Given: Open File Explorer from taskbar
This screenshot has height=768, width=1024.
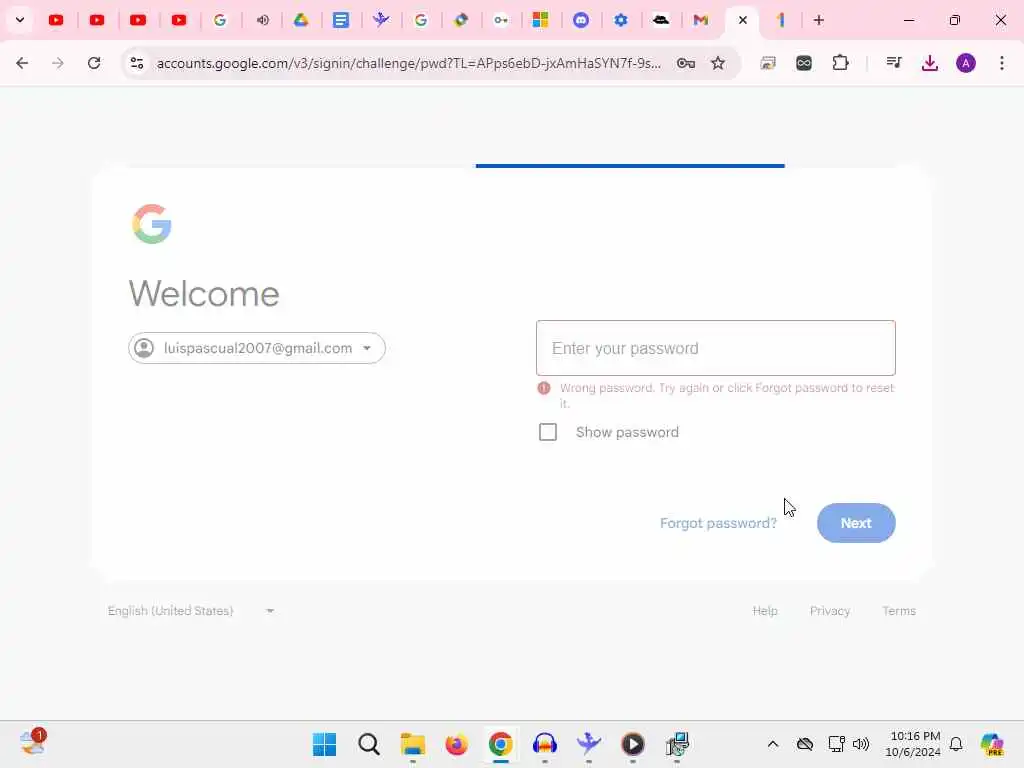Looking at the screenshot, I should tap(413, 744).
